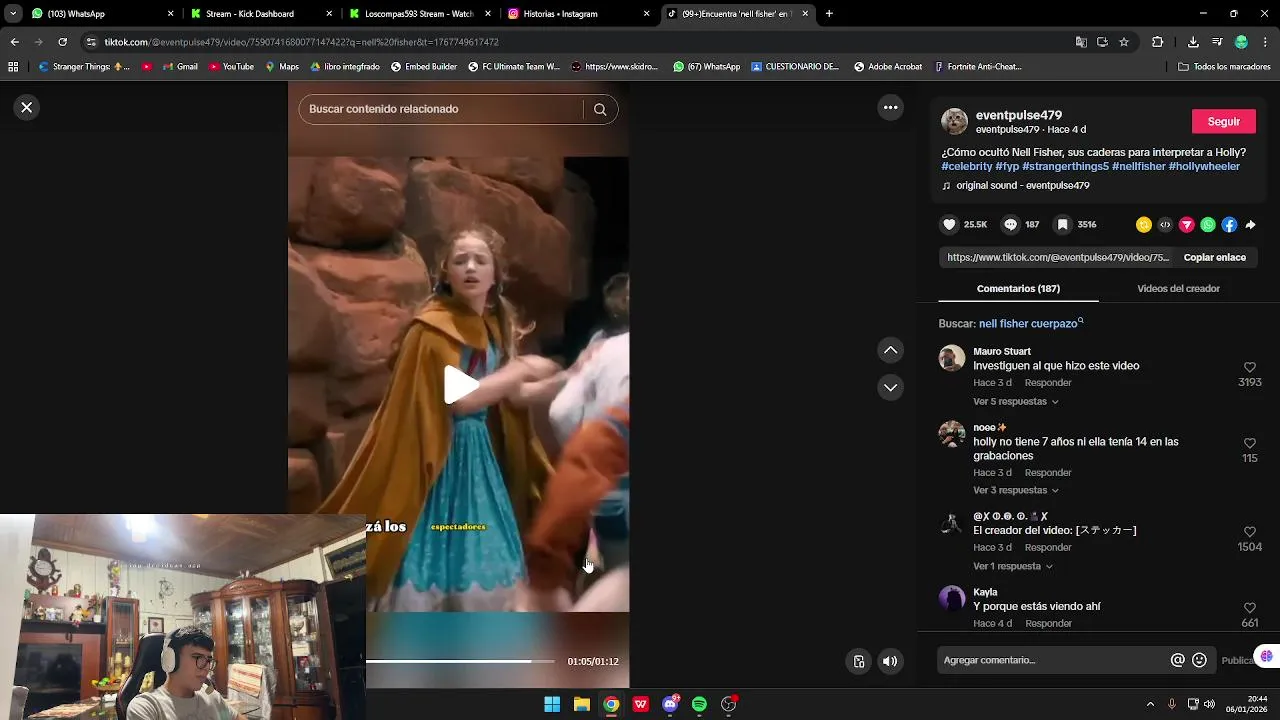The width and height of the screenshot is (1280, 720).
Task: Open Chrome downloads icon
Action: pos(1193,42)
